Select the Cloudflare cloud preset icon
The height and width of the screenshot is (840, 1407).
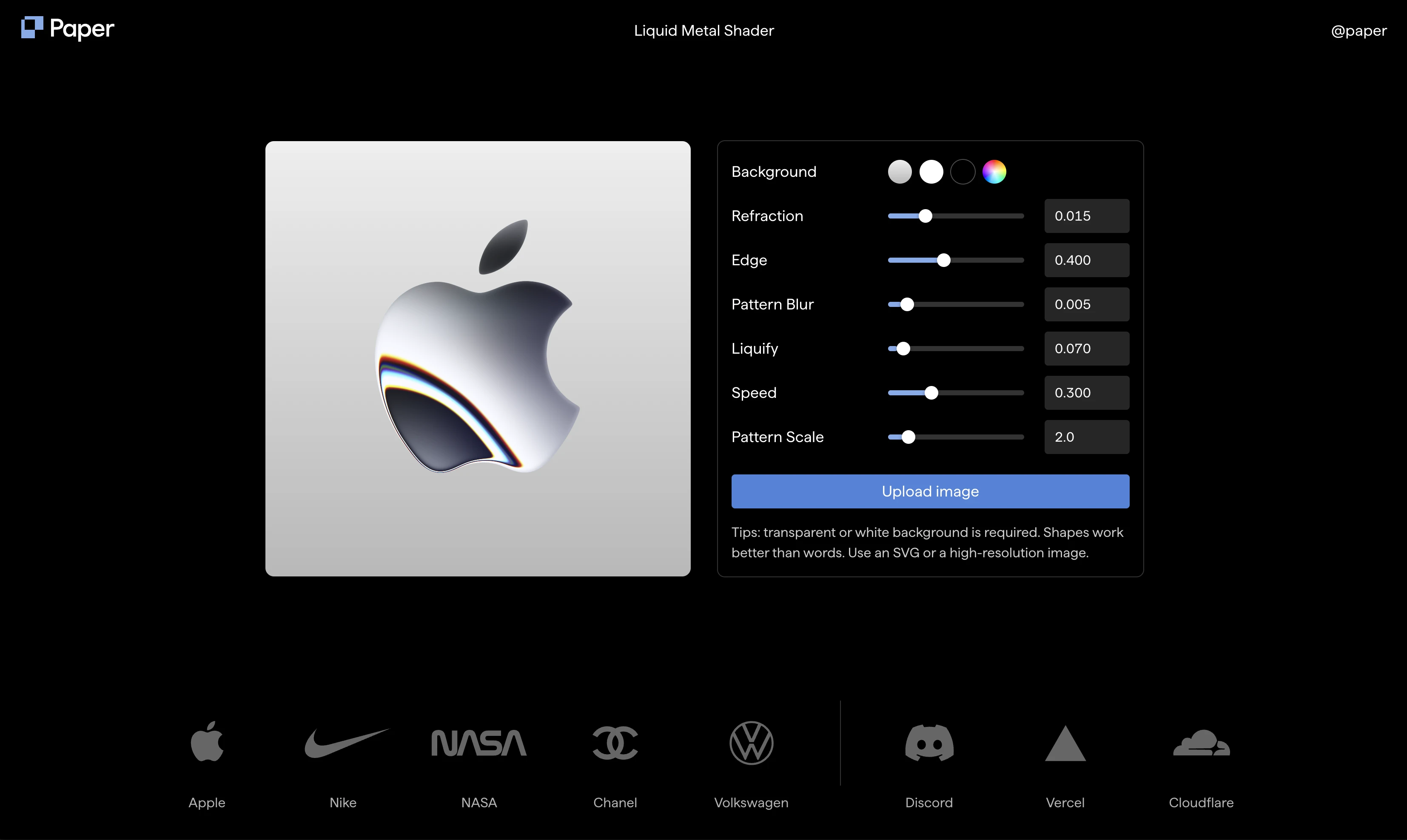click(x=1202, y=743)
